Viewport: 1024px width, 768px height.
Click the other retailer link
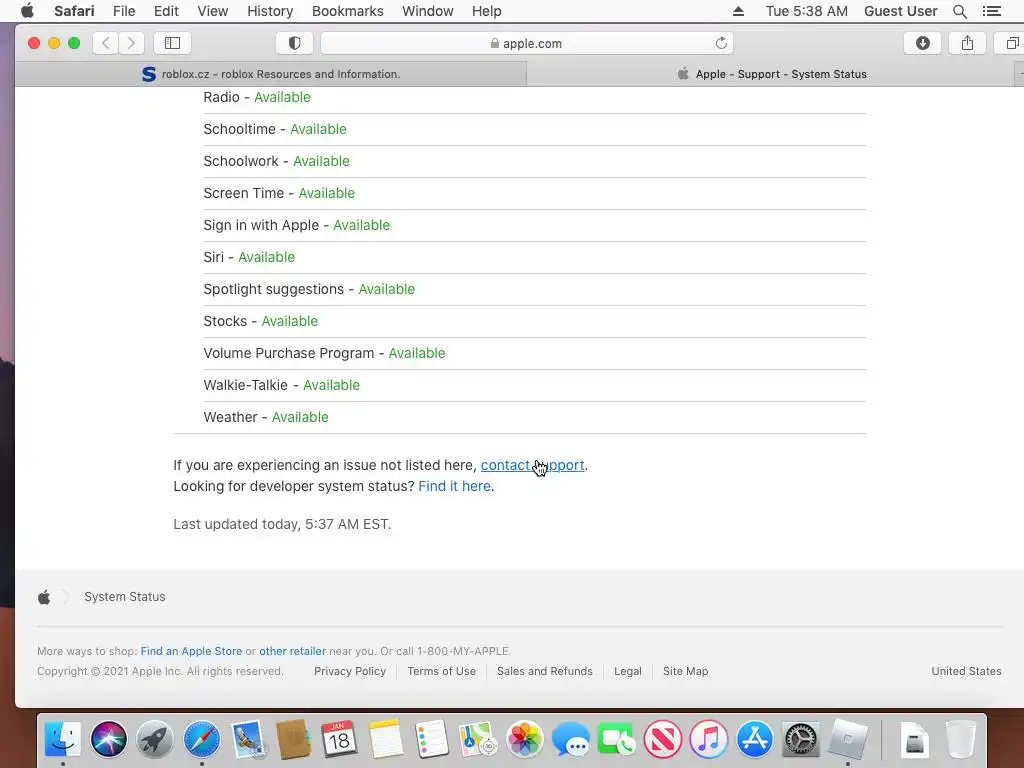[293, 651]
